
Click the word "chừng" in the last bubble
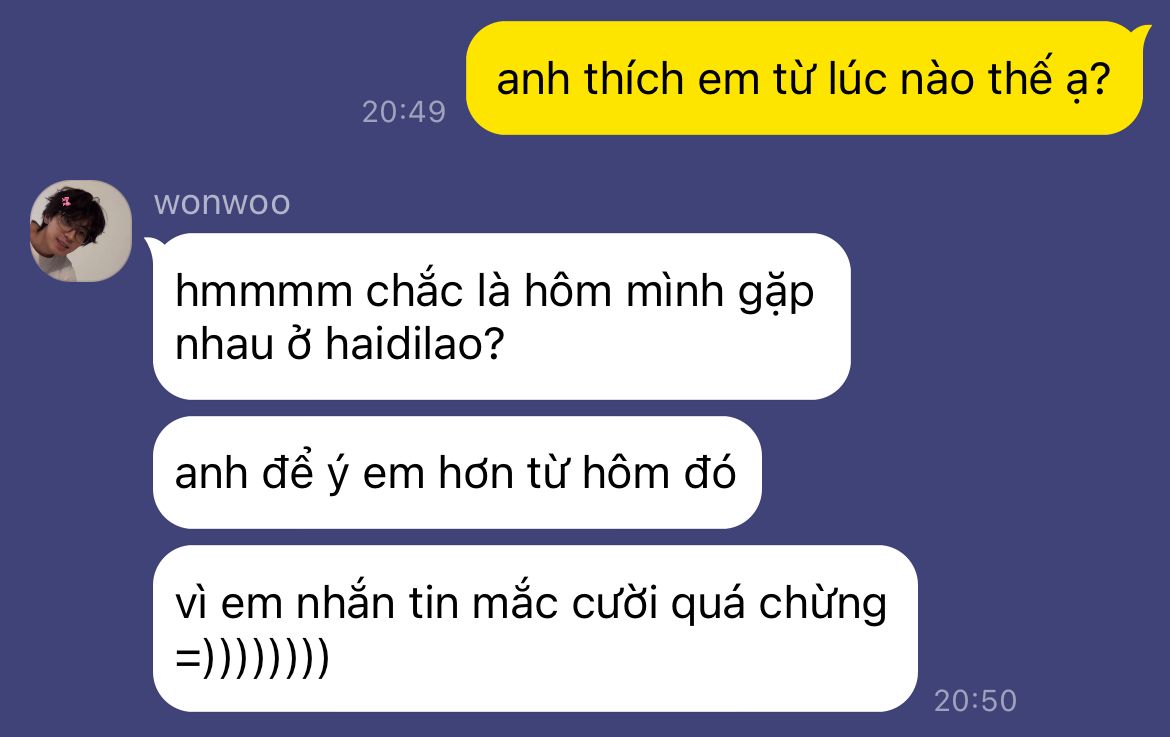(823, 604)
